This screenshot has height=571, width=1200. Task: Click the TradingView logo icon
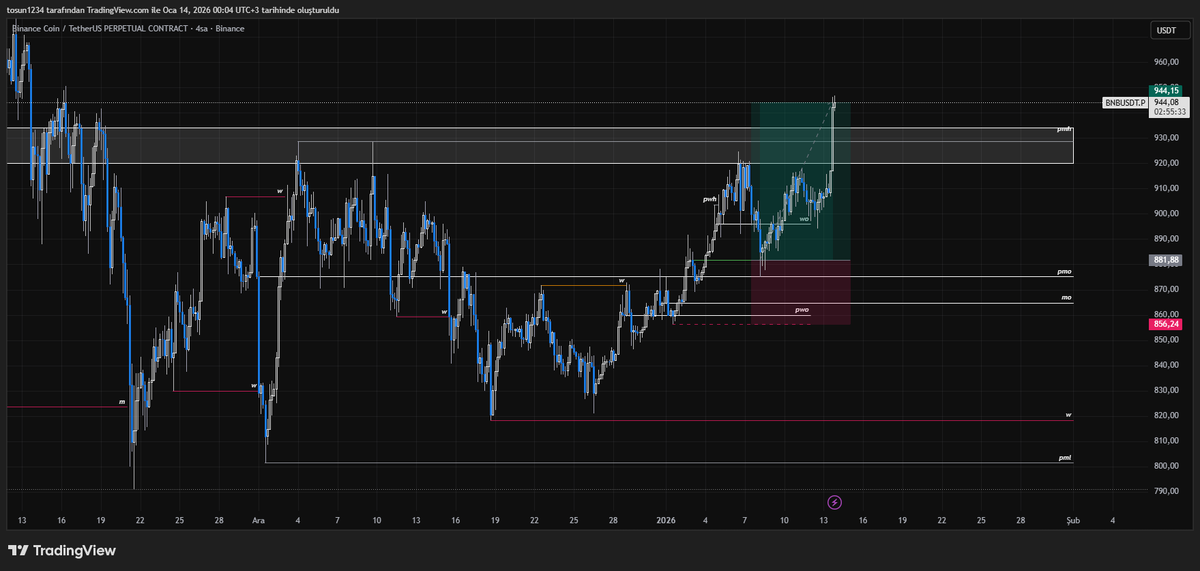pos(18,551)
